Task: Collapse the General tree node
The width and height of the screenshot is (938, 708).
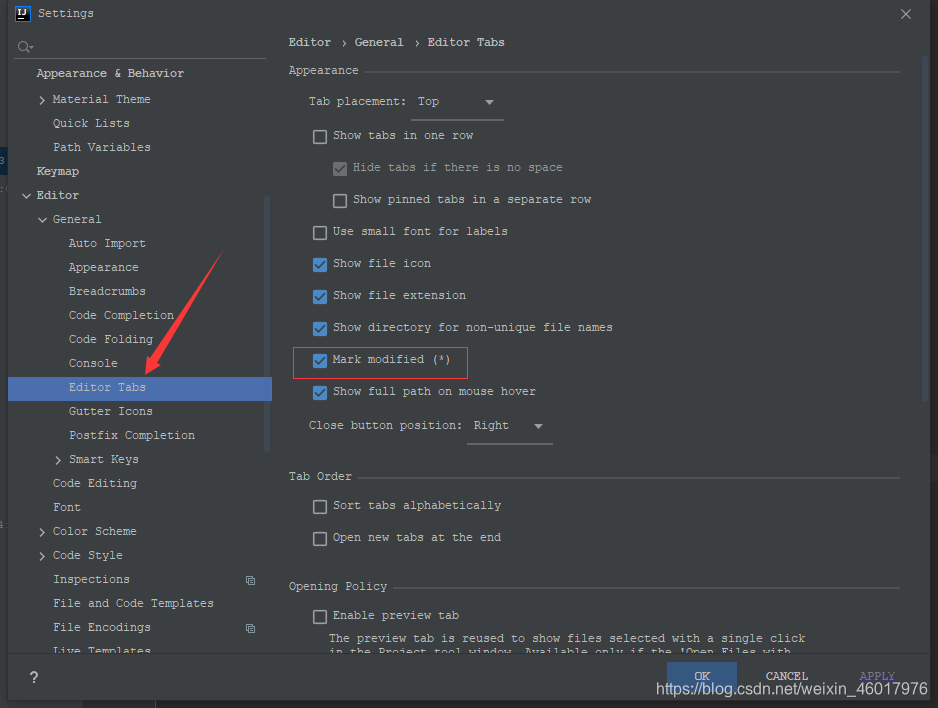Action: pos(42,219)
